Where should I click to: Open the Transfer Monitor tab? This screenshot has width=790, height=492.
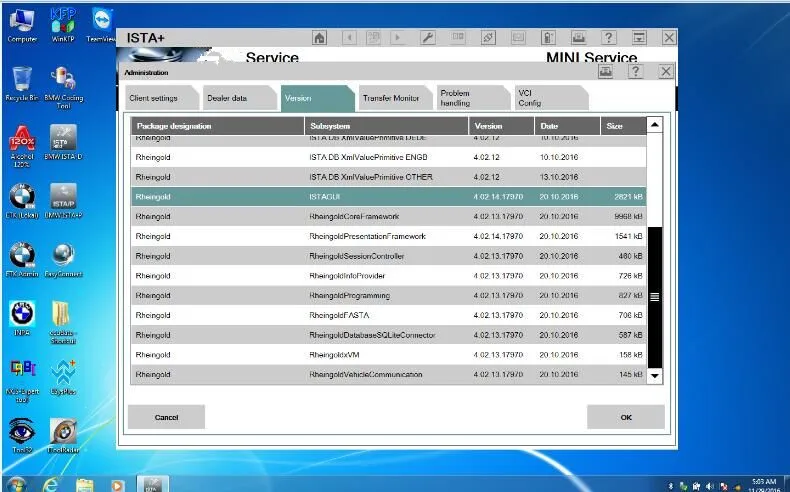pos(395,98)
